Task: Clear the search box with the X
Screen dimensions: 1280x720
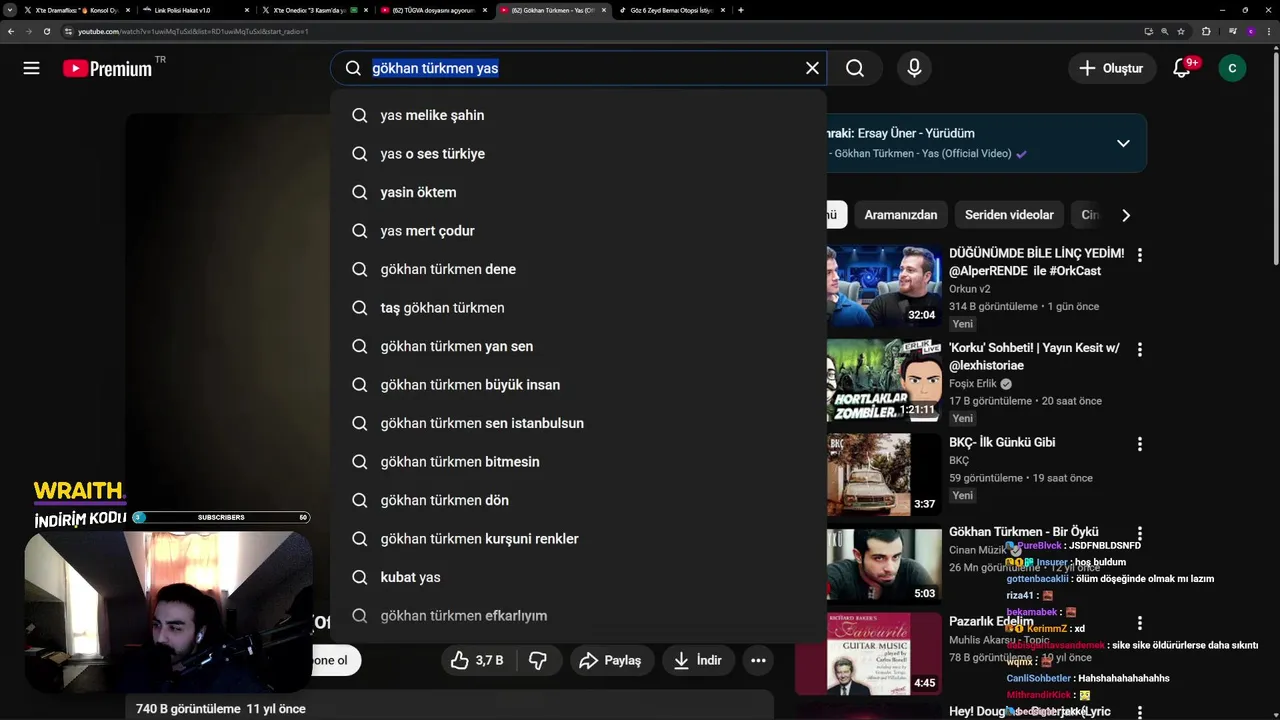Action: 812,68
